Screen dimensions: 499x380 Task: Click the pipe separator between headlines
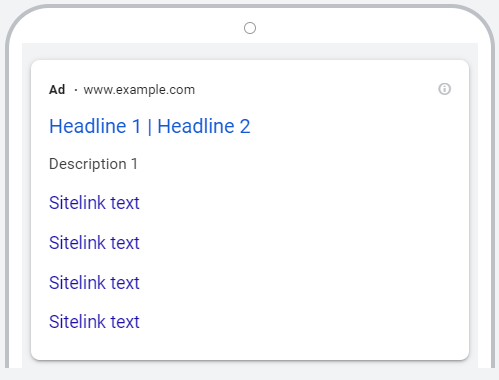[149, 127]
